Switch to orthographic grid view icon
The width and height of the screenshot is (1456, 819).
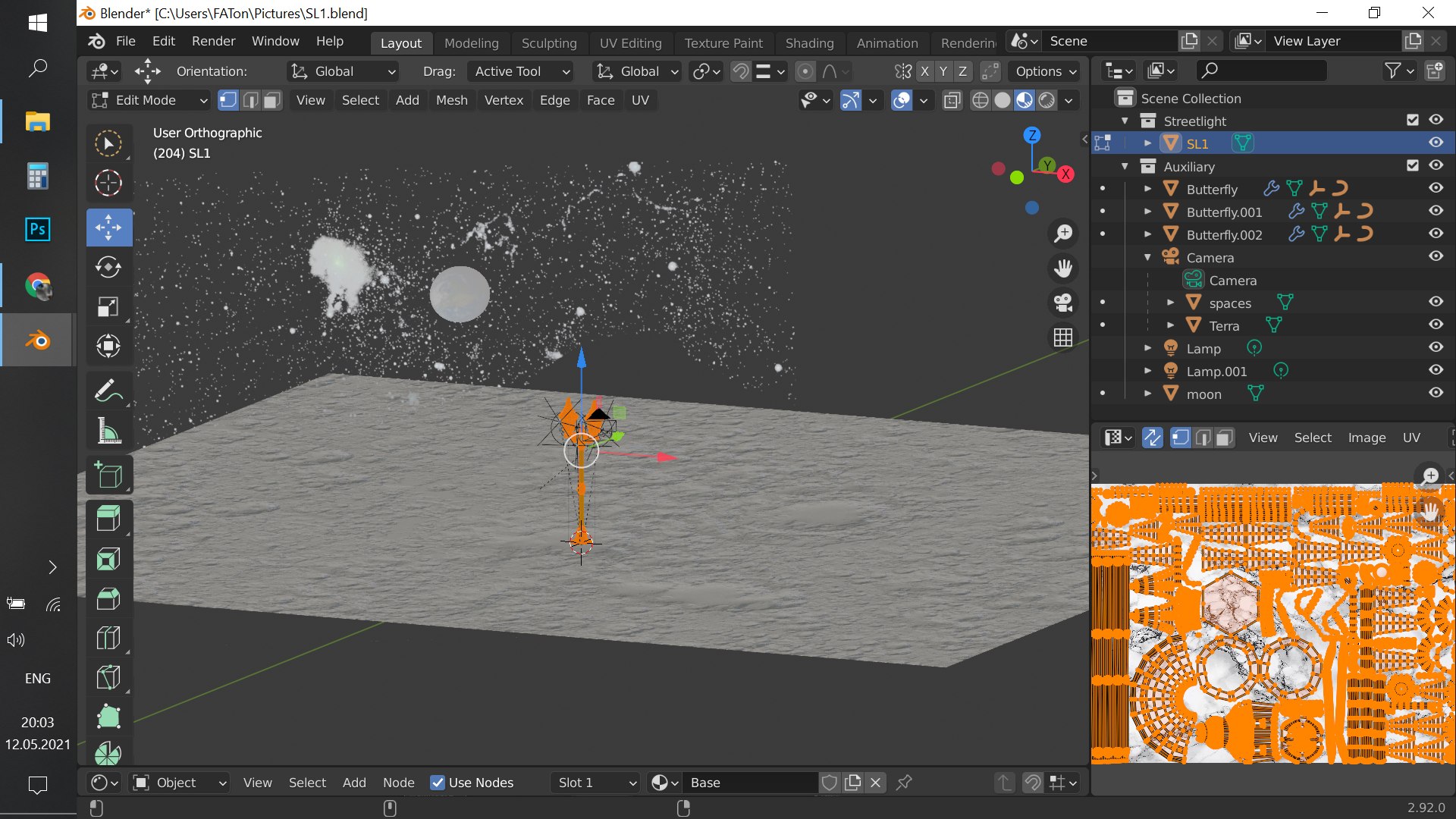pyautogui.click(x=1063, y=337)
